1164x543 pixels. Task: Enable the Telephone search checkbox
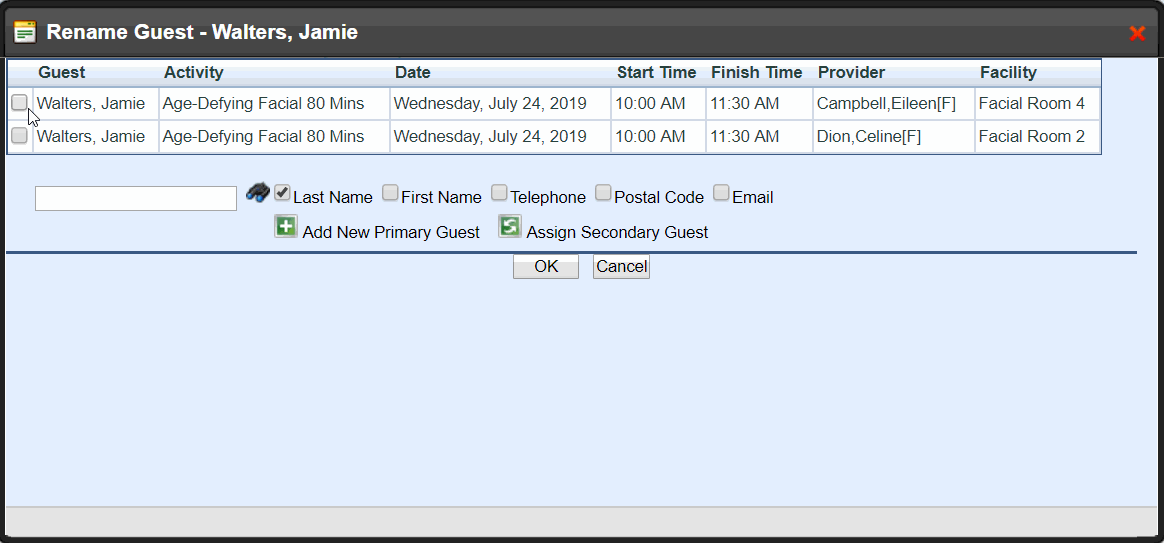click(x=500, y=193)
